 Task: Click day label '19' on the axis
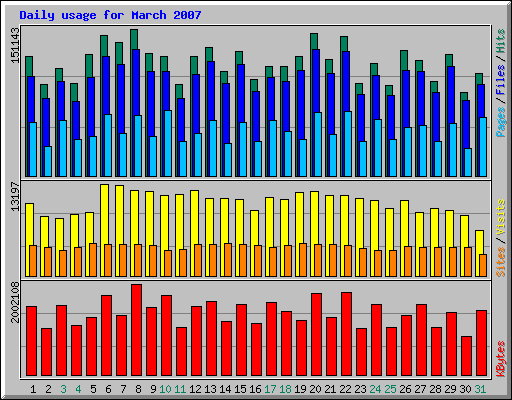300,389
